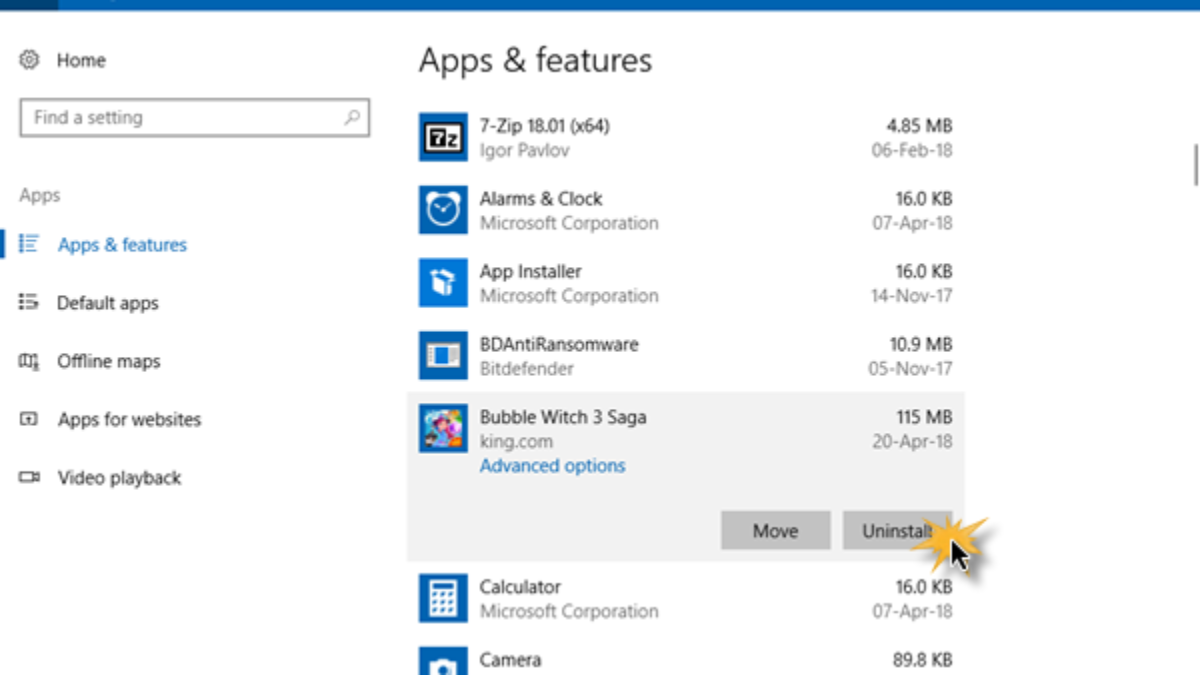Click the Camera app icon

coord(442,662)
